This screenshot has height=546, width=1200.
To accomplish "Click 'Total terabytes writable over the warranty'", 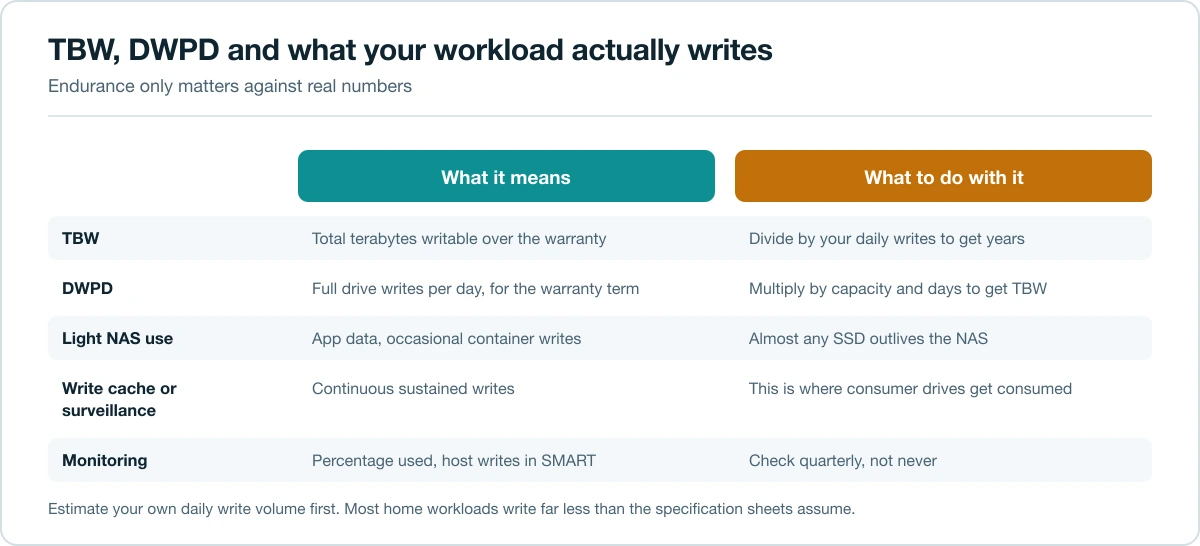I will coord(459,239).
